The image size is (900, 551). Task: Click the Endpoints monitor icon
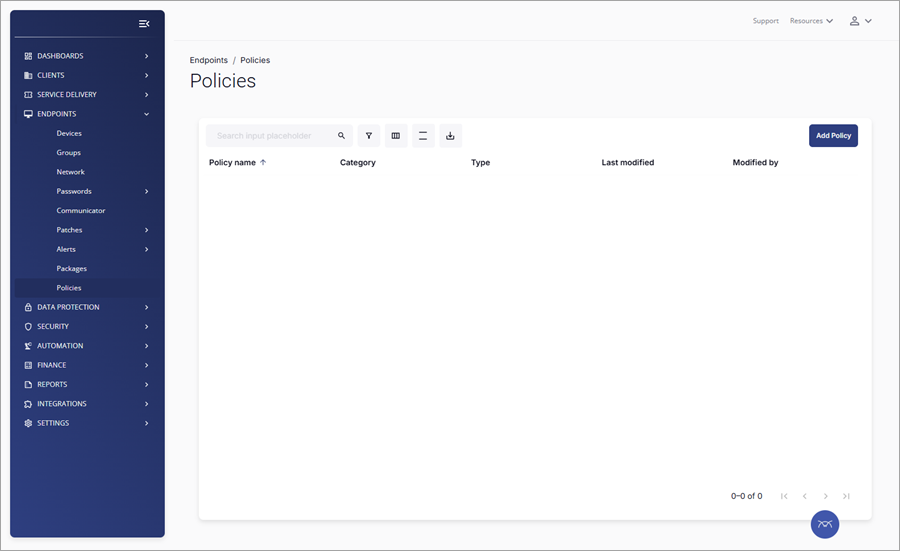28,114
